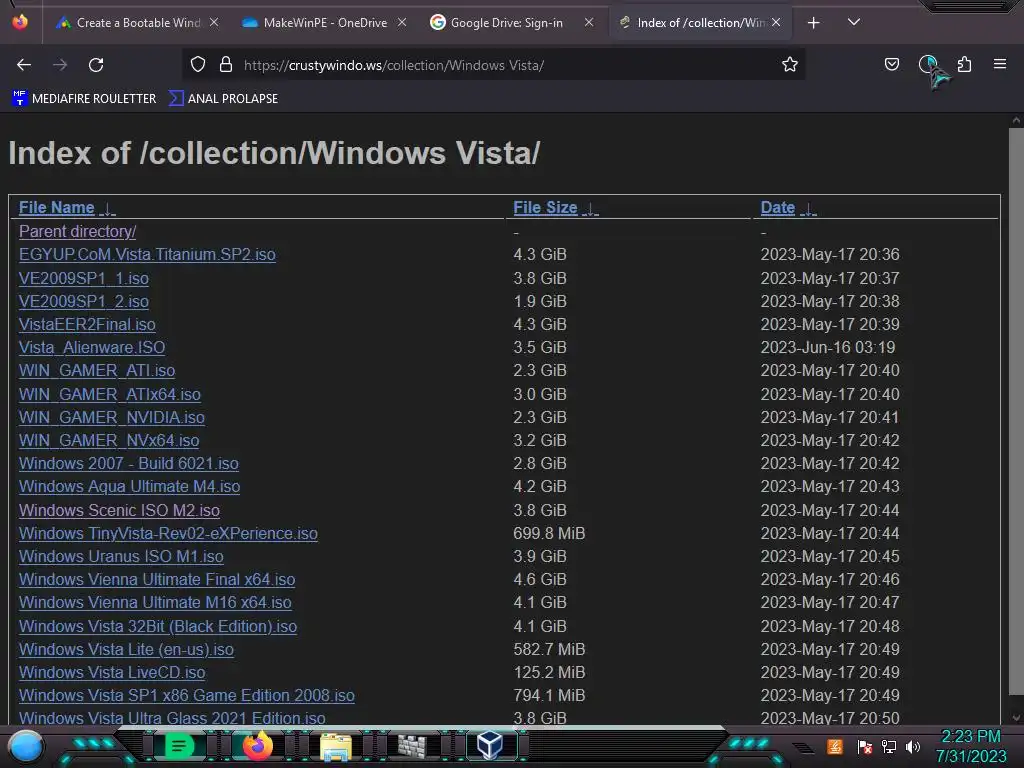Open the extensions puzzle-piece menu
1024x768 pixels.
click(x=964, y=64)
